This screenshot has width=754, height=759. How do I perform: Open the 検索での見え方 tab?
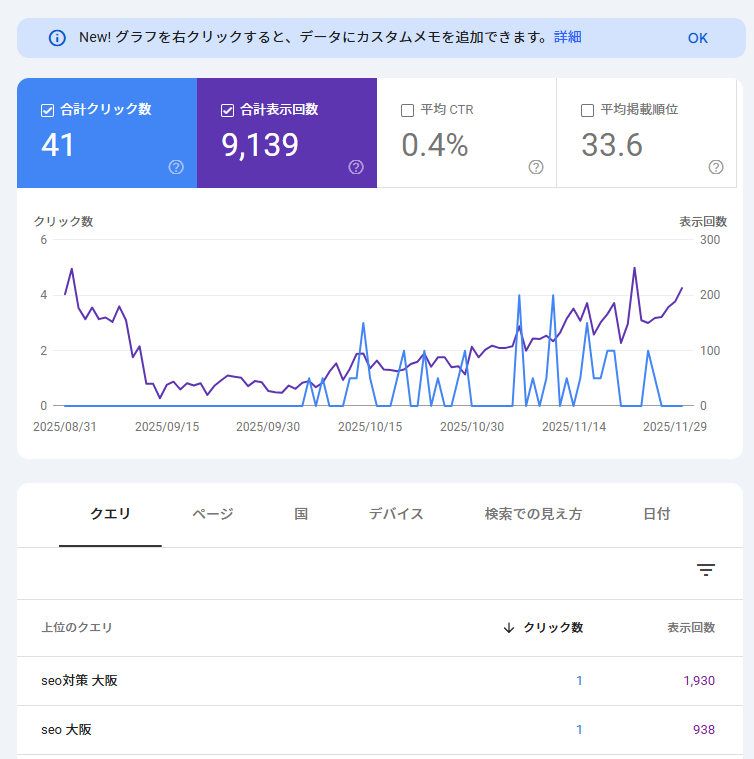tap(533, 514)
